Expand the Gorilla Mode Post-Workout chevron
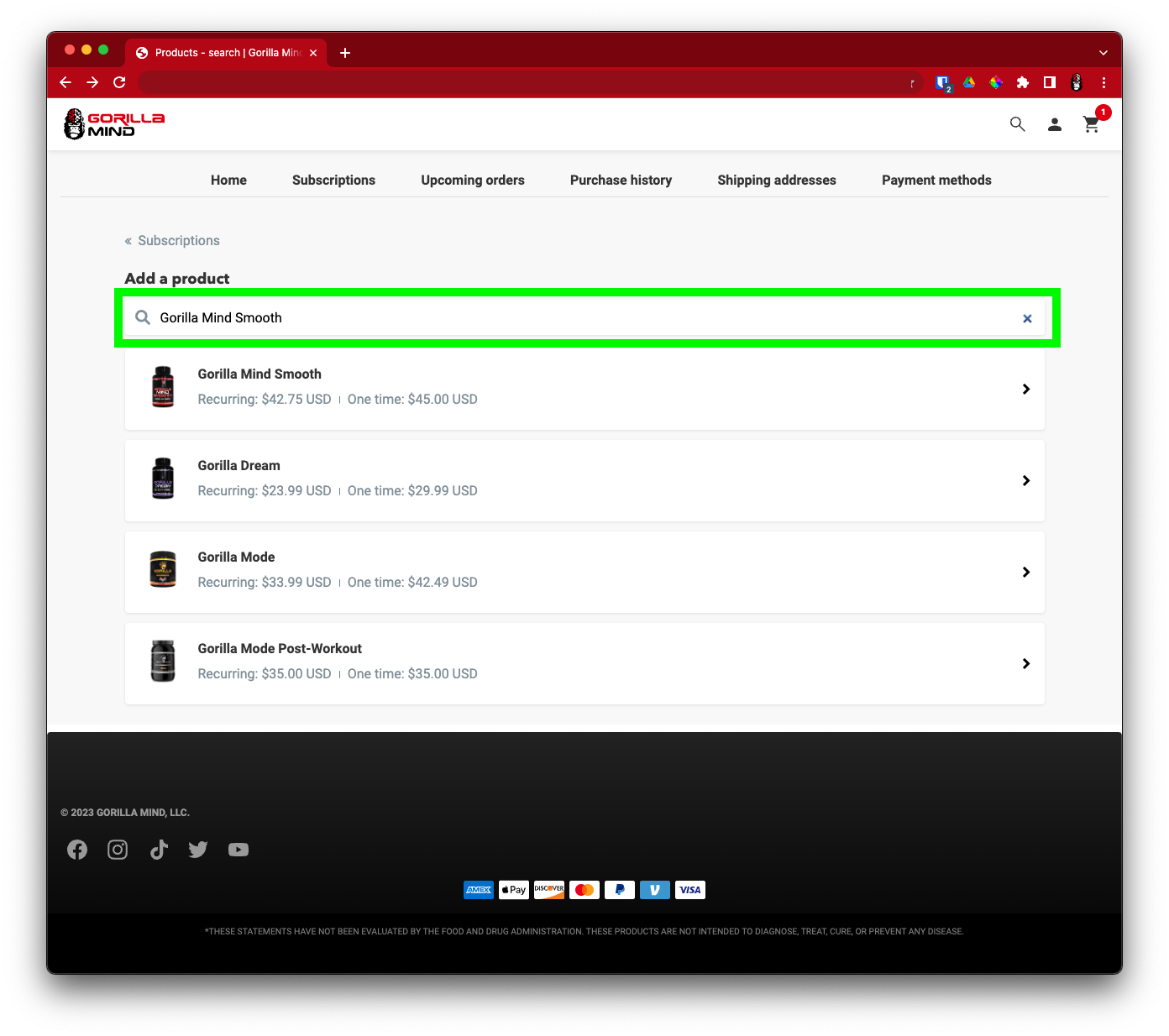This screenshot has width=1169, height=1036. [1025, 663]
